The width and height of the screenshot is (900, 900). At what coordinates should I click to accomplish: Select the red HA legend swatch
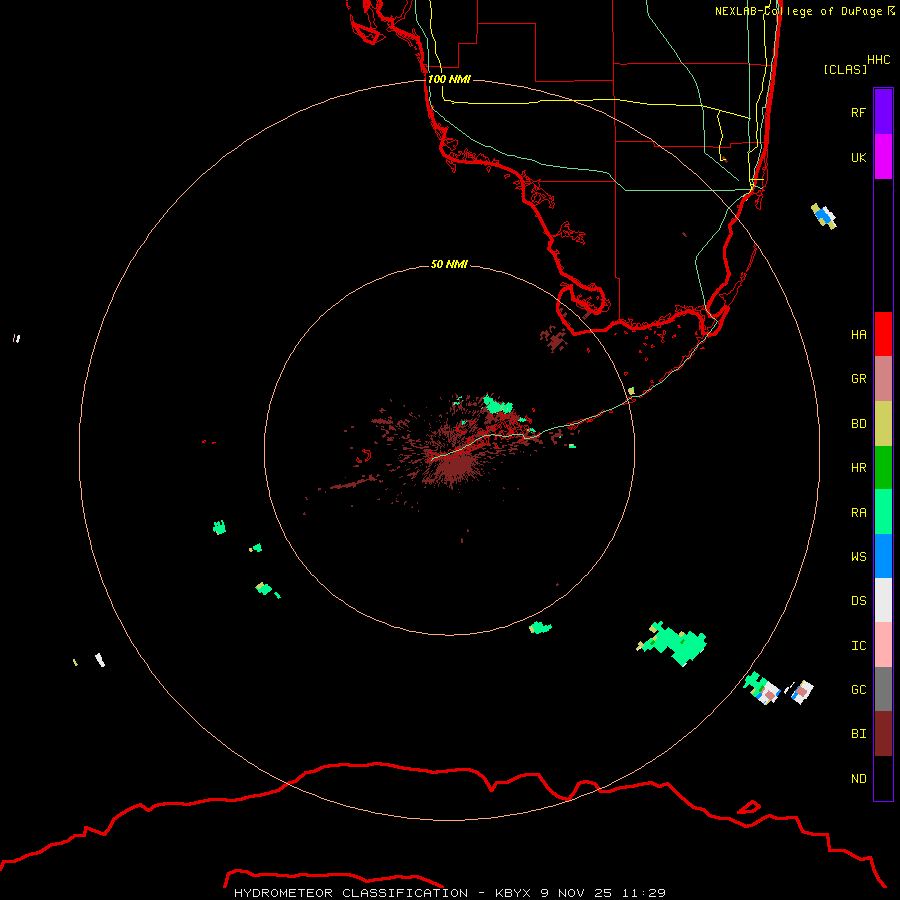(x=883, y=334)
